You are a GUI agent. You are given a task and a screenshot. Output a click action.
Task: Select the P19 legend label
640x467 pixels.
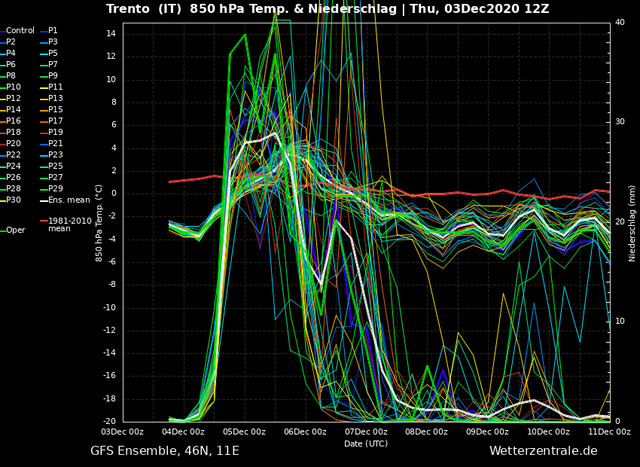coord(51,132)
